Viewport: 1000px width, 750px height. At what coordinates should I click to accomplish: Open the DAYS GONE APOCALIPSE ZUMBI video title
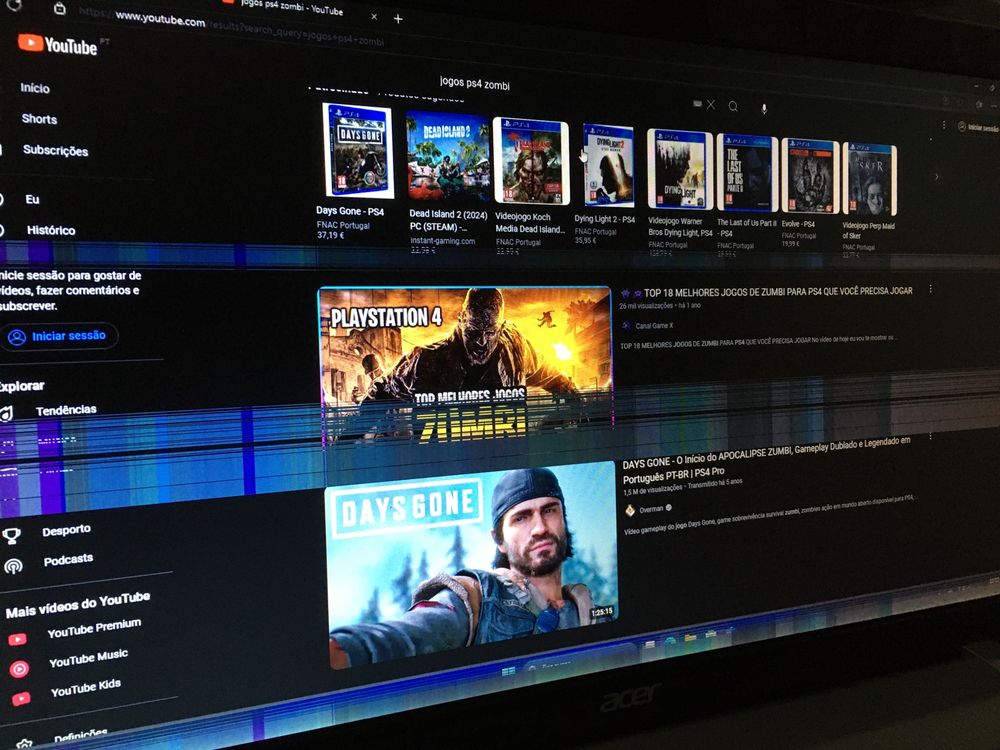(765, 458)
